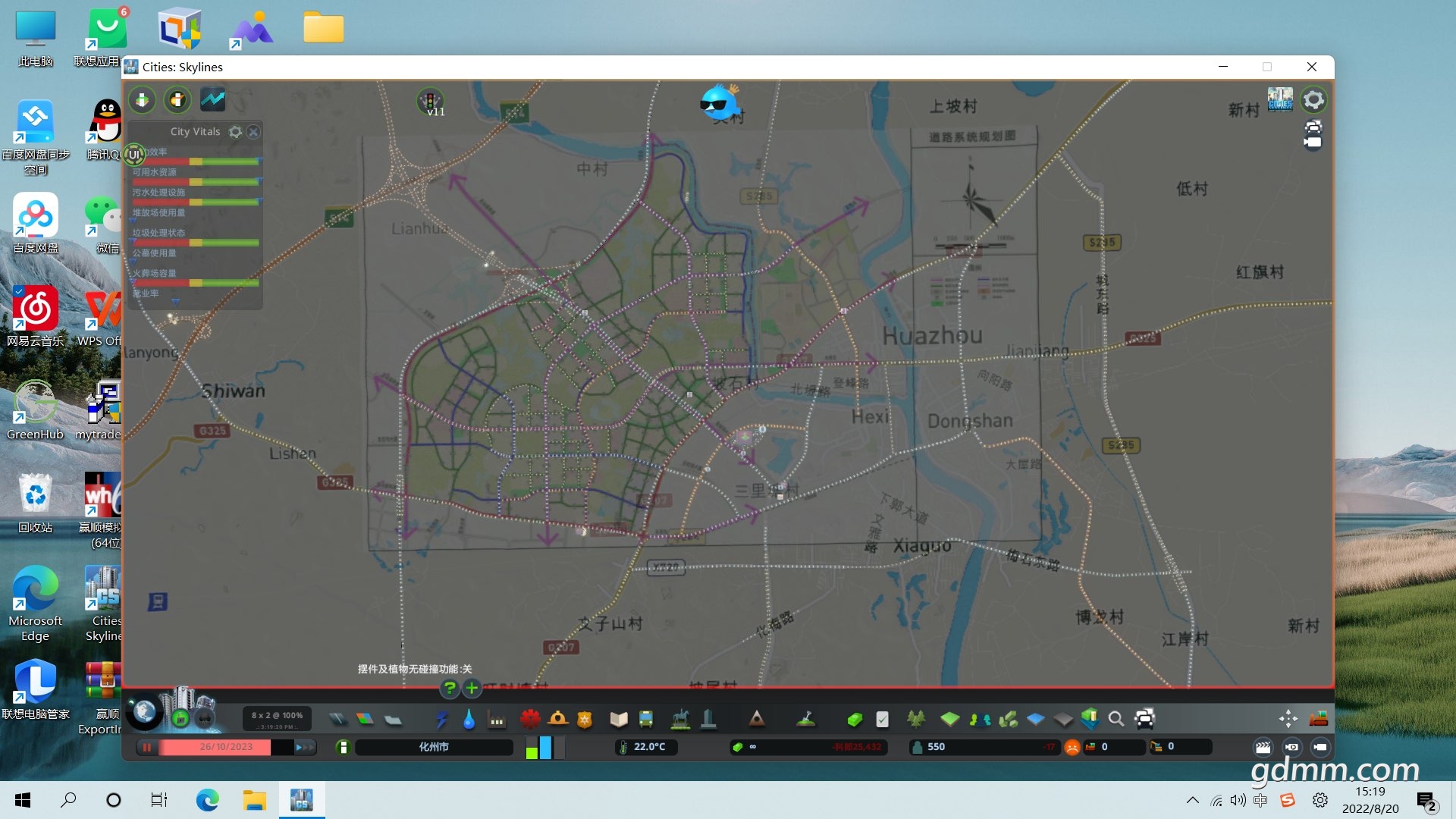The image size is (1456, 819).
Task: Open traffic manager traffic light icon
Action: 431,101
